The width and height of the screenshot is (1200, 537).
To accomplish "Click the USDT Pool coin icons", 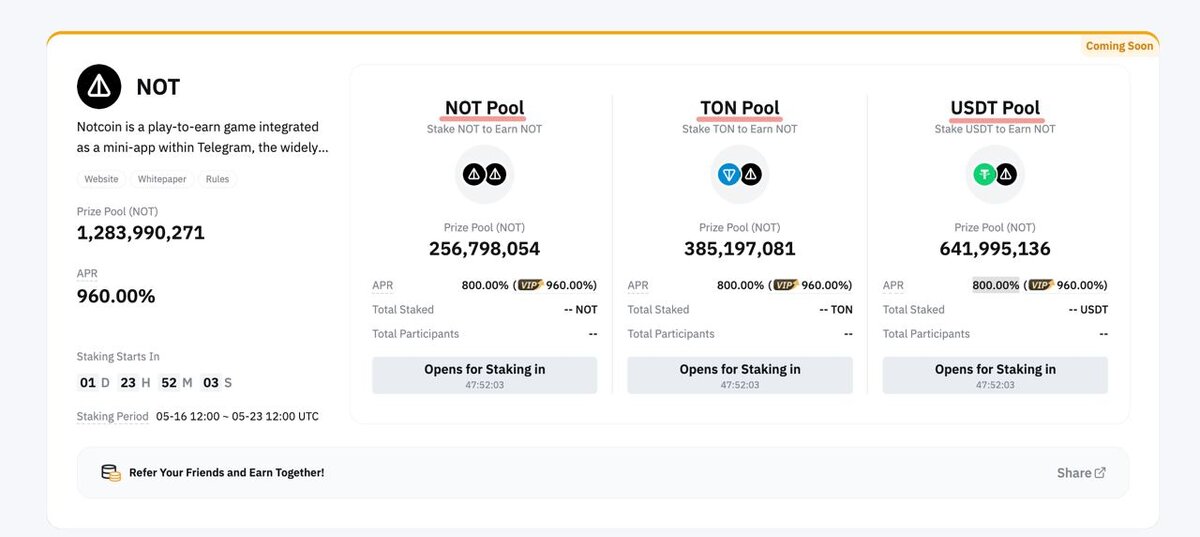I will (x=995, y=175).
